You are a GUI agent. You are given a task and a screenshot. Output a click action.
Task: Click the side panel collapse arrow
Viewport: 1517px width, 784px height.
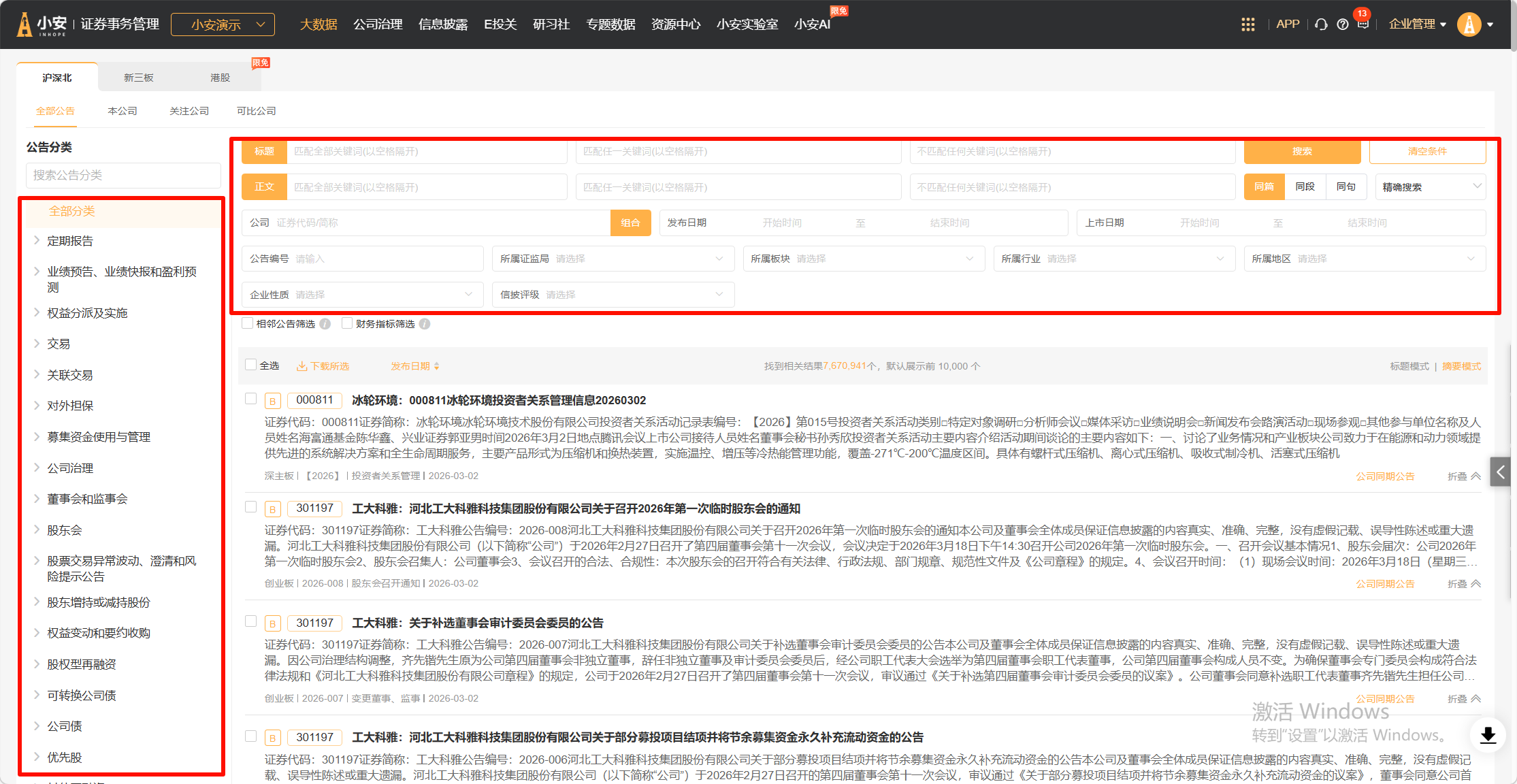point(1501,471)
